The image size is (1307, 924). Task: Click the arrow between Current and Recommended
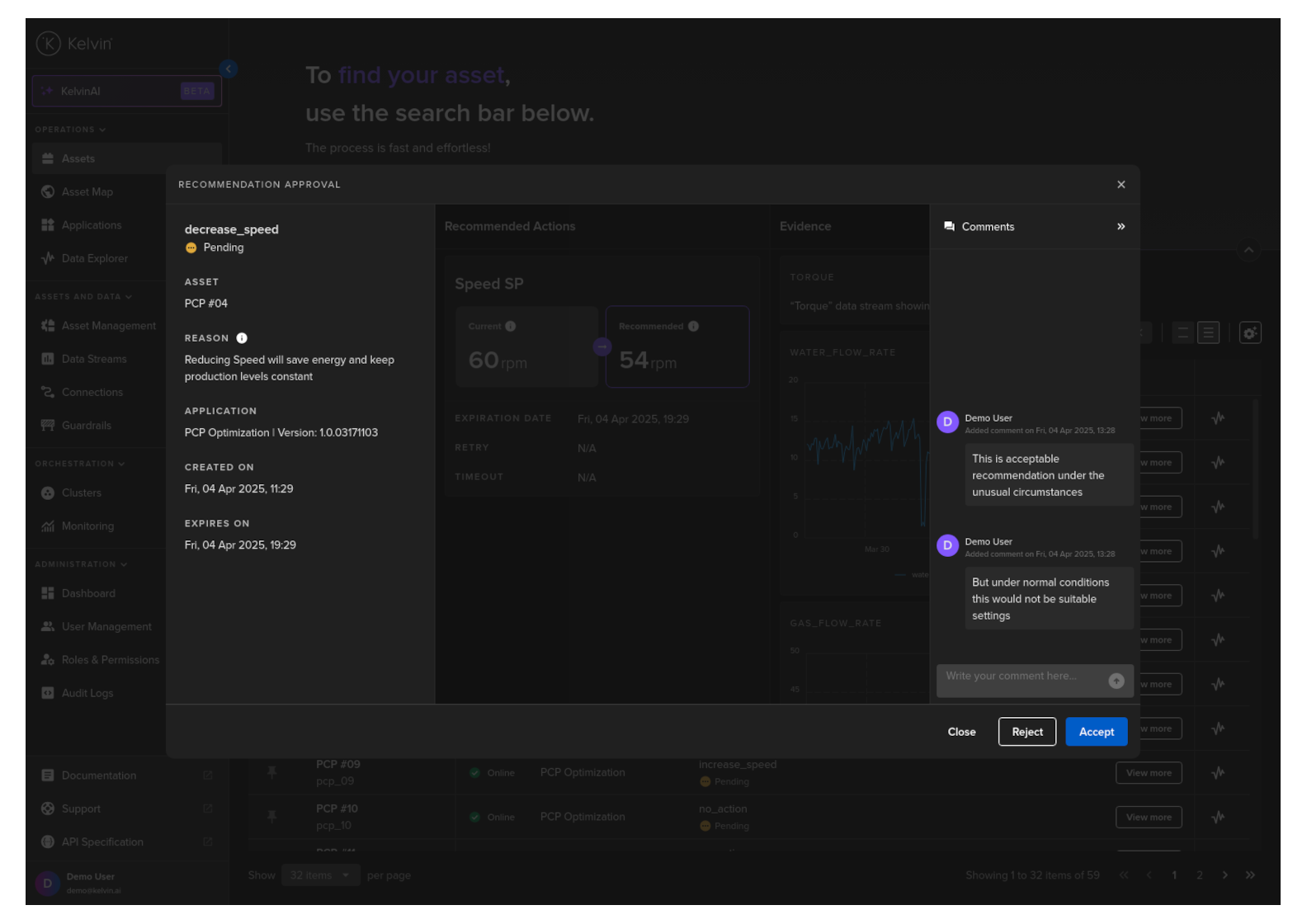pyautogui.click(x=602, y=347)
